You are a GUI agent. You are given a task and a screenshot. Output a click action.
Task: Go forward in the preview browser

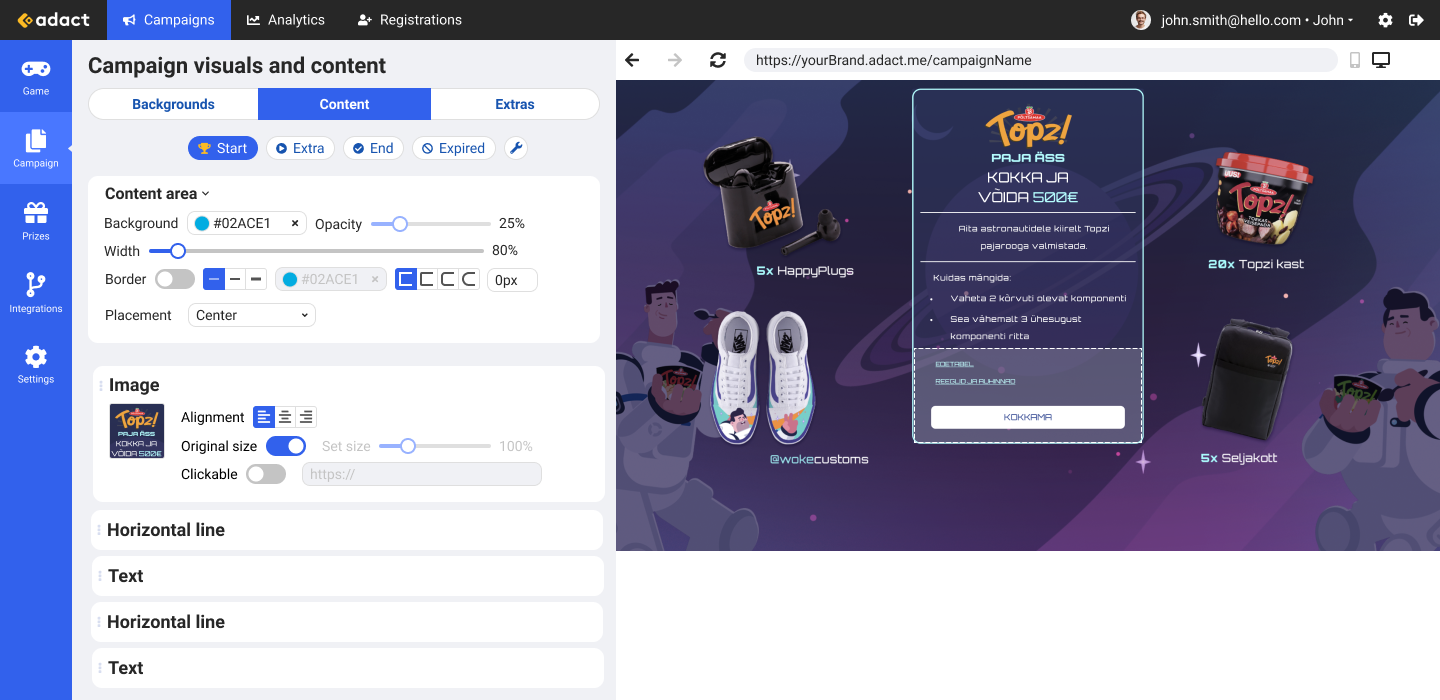tap(675, 60)
